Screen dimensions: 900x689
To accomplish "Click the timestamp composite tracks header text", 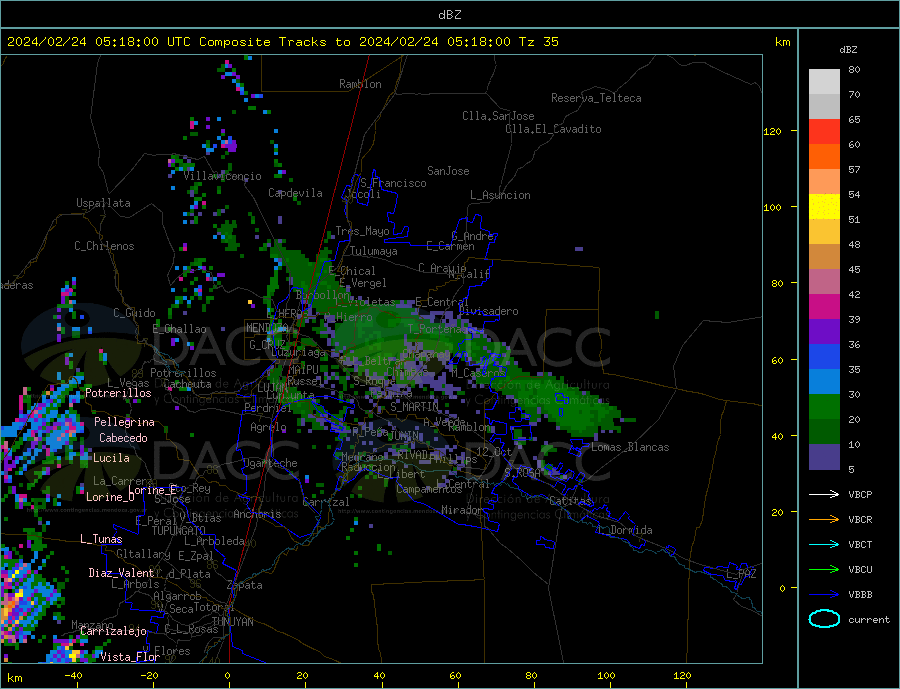I will (x=283, y=42).
